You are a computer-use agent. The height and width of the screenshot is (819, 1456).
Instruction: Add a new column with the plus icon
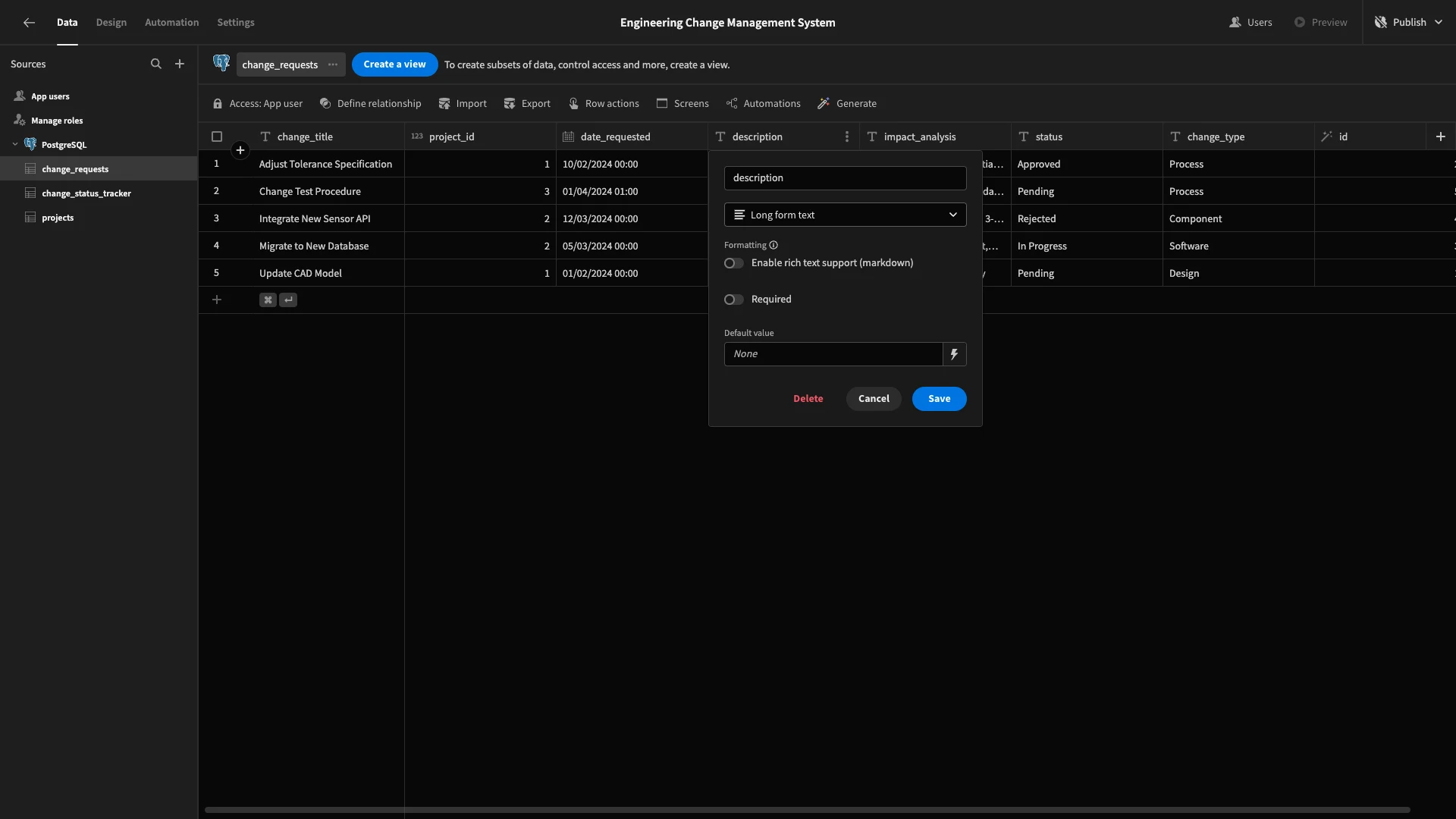coord(1441,137)
